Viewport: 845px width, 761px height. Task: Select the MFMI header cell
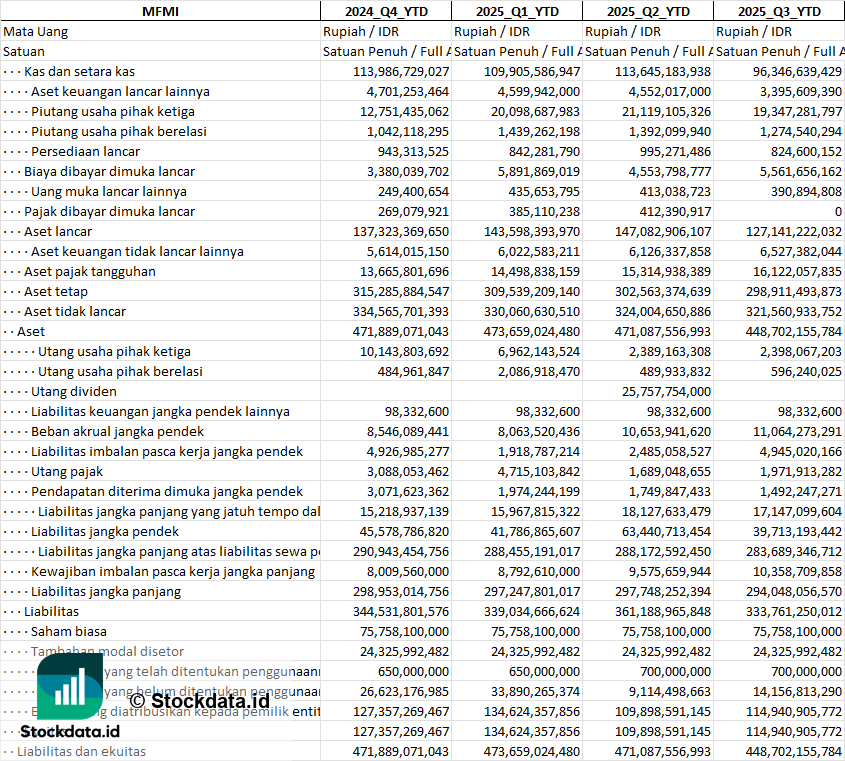pyautogui.click(x=160, y=11)
